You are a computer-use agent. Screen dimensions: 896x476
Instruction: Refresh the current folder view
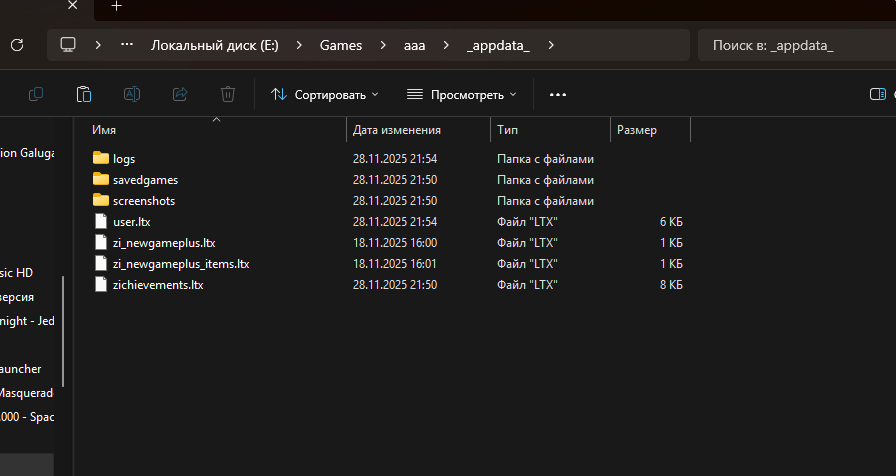coord(16,45)
